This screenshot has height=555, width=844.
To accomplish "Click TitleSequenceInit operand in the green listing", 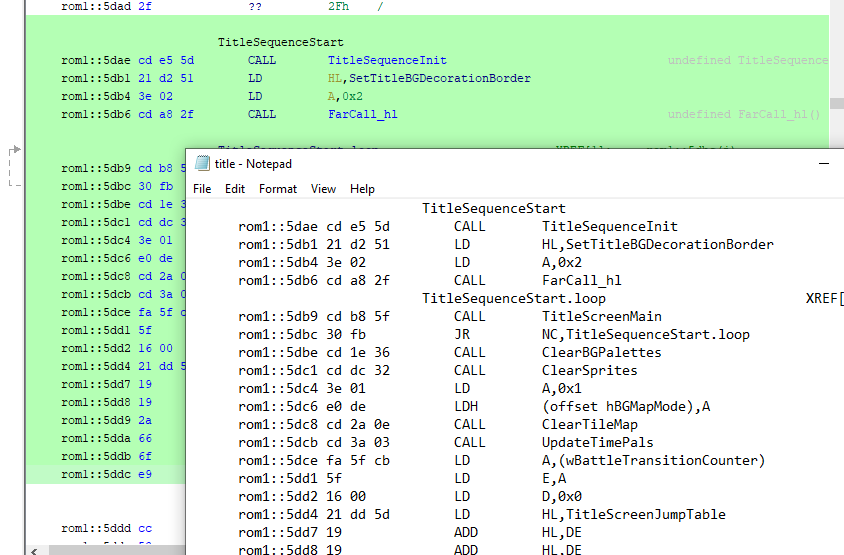I will point(387,61).
